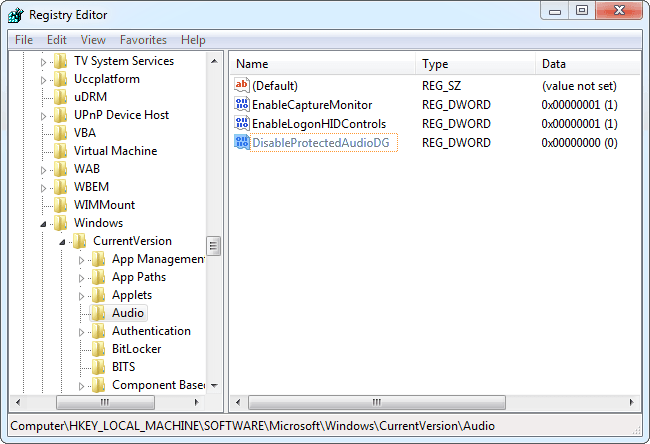Screen dimensions: 650x444
Task: Select the EnableCaptureMonitor value name
Action: point(312,105)
